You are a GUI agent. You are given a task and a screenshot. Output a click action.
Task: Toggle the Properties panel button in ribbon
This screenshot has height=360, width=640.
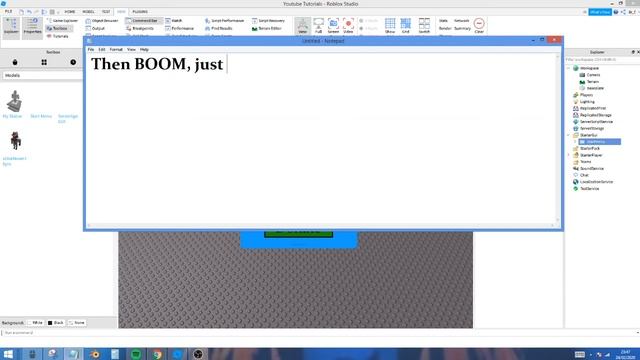click(x=32, y=27)
